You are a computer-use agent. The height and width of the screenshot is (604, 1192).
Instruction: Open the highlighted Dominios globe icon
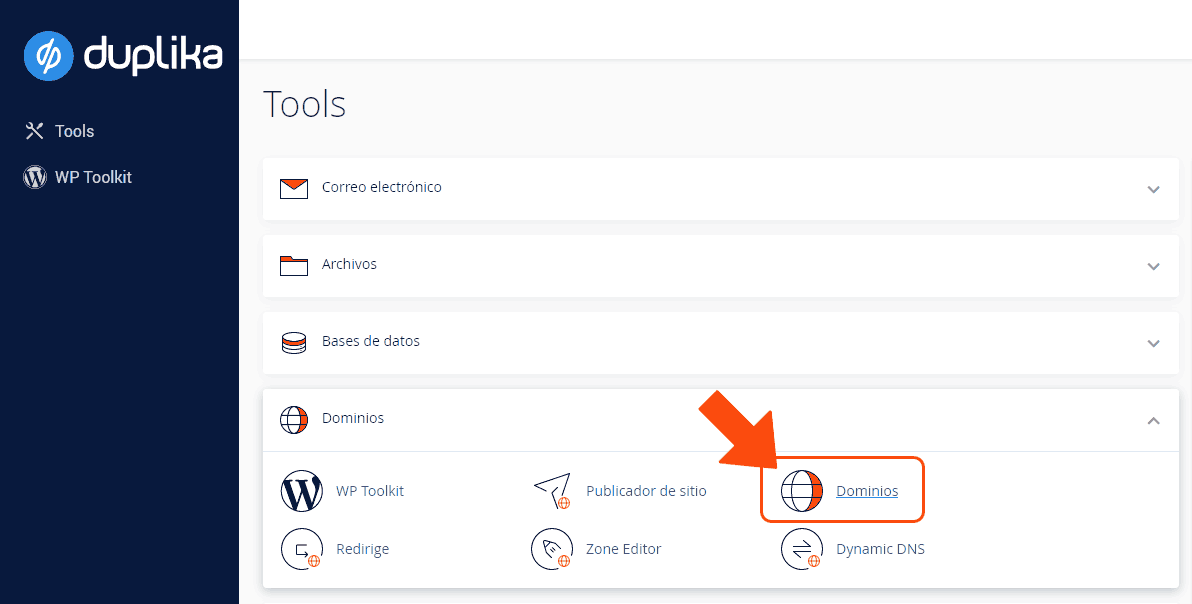click(x=802, y=490)
